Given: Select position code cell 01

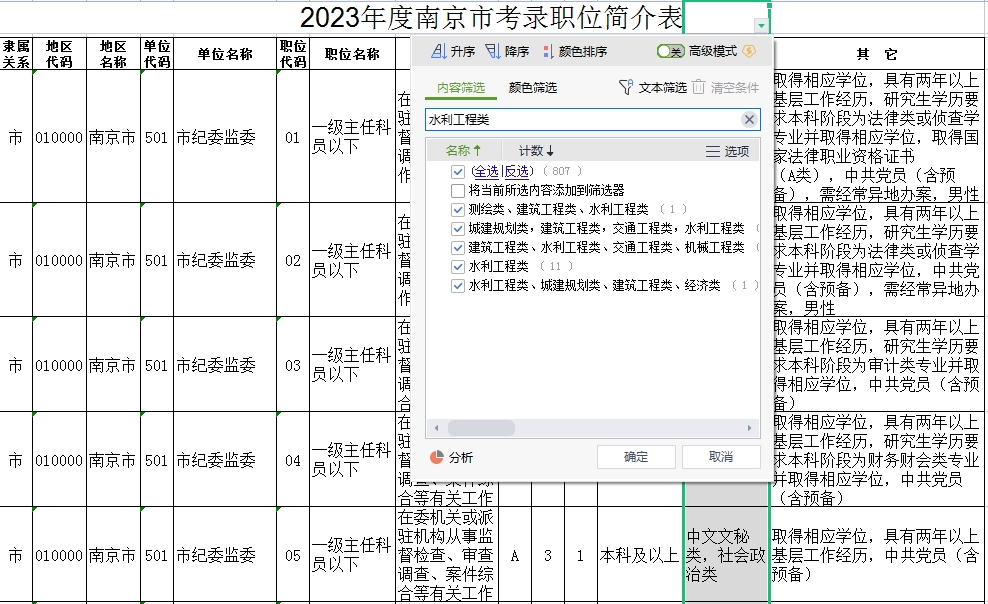Looking at the screenshot, I should (x=293, y=137).
